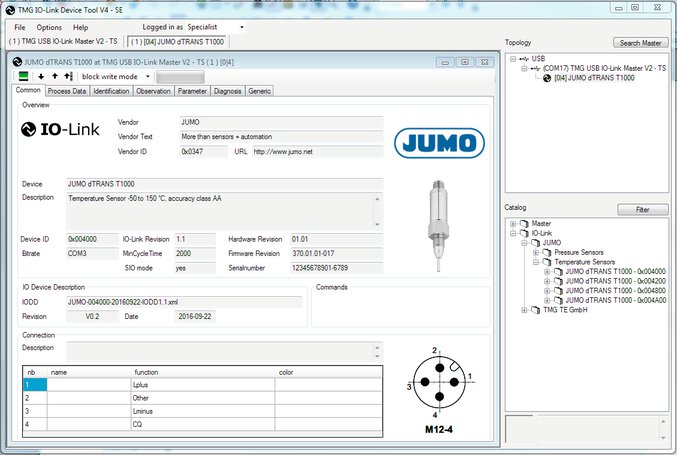Viewport: 677px width, 455px height.
Task: Collapse the IO-Link catalog node
Action: 513,233
